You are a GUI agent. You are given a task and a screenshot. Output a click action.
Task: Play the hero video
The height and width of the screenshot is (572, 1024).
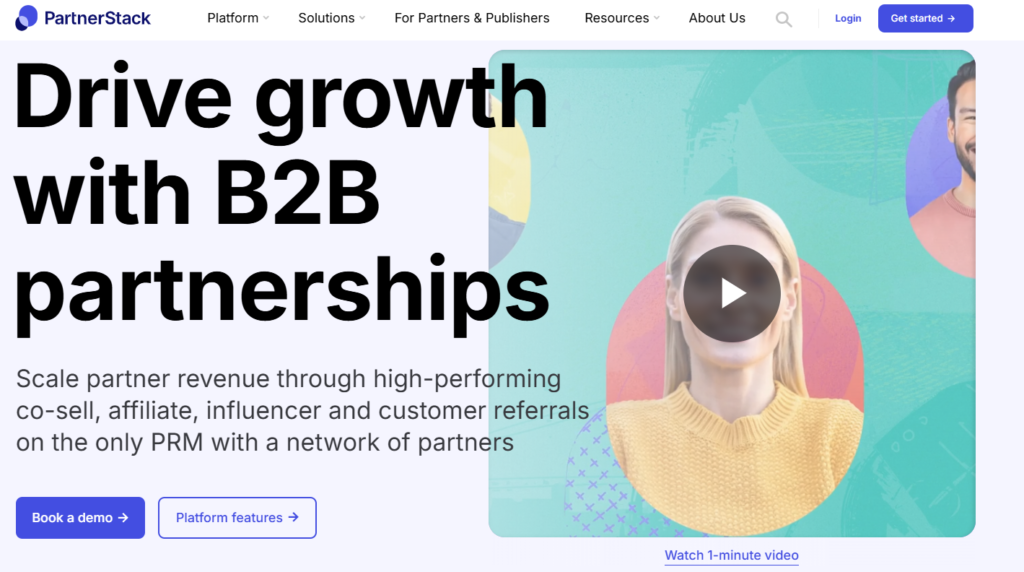click(x=732, y=293)
